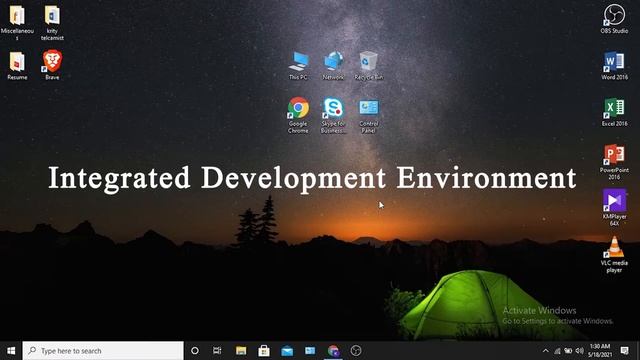
Task: Open the folder next to Miscellaneous
Action: tap(52, 22)
